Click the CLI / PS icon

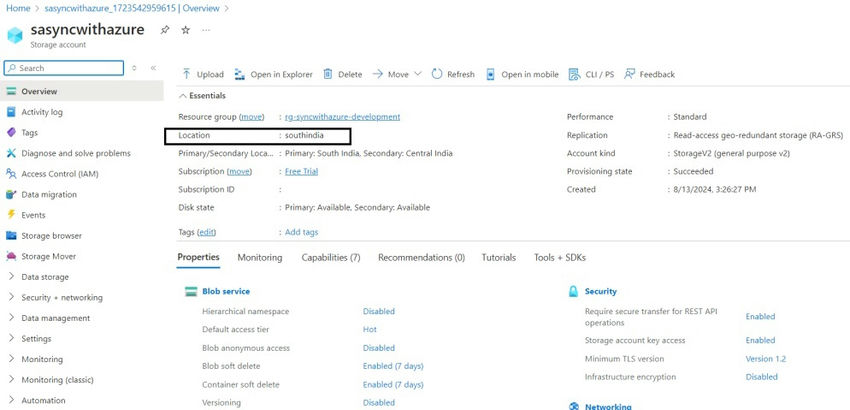pos(574,74)
